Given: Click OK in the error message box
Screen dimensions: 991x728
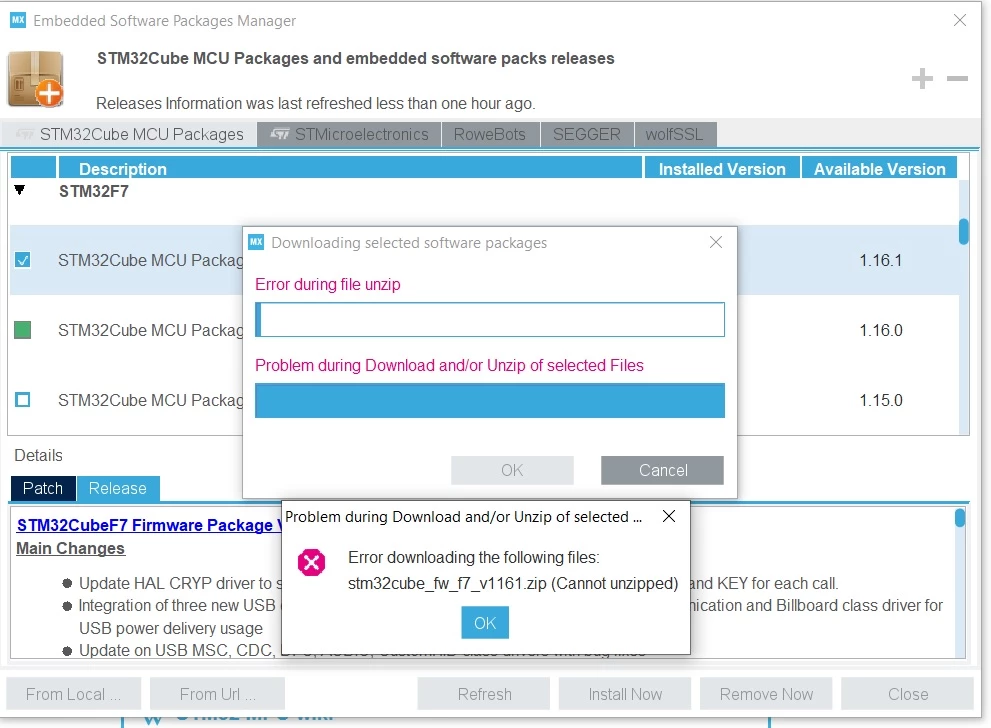Looking at the screenshot, I should pos(485,622).
